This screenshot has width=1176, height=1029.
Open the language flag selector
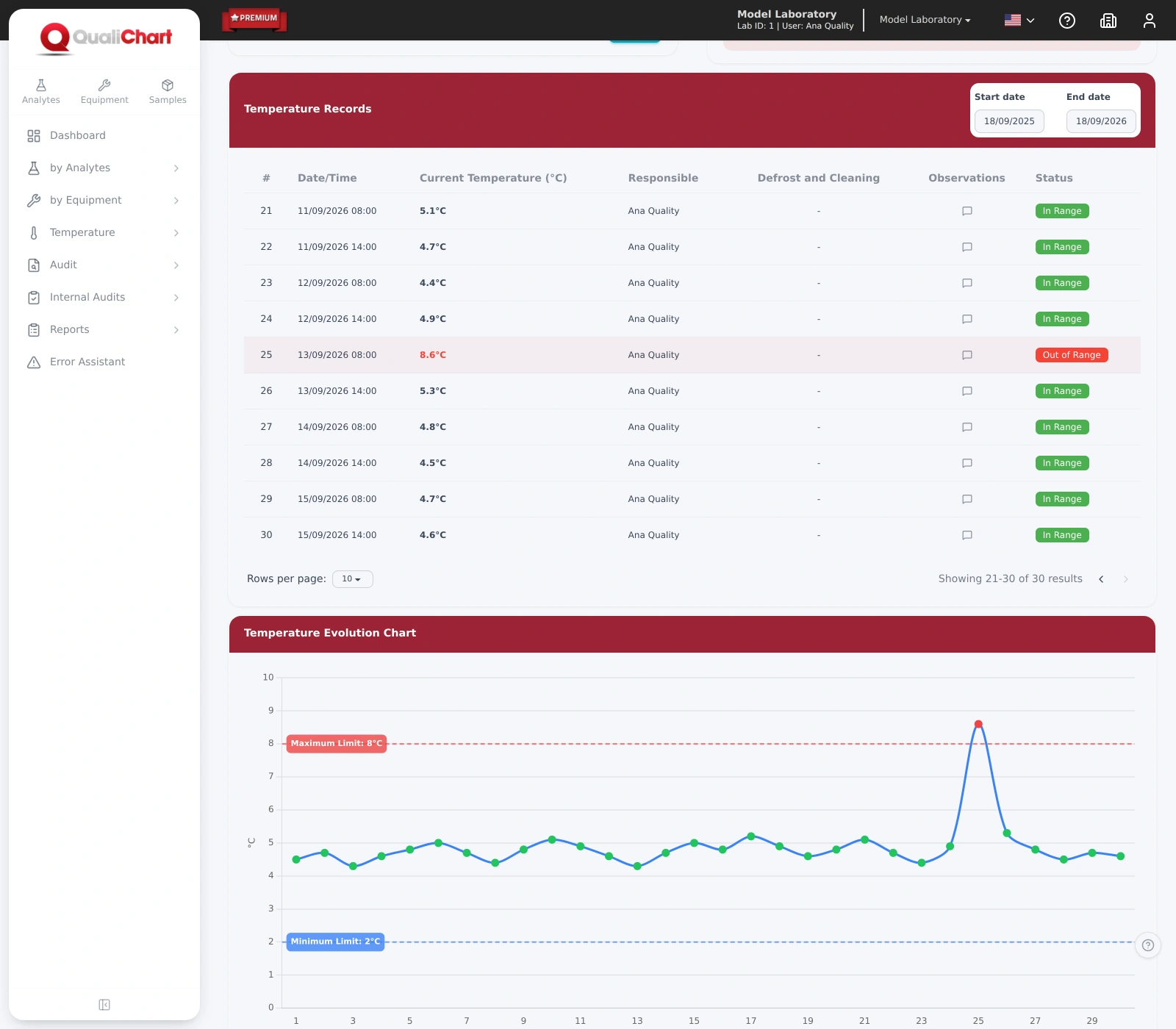tap(1019, 21)
